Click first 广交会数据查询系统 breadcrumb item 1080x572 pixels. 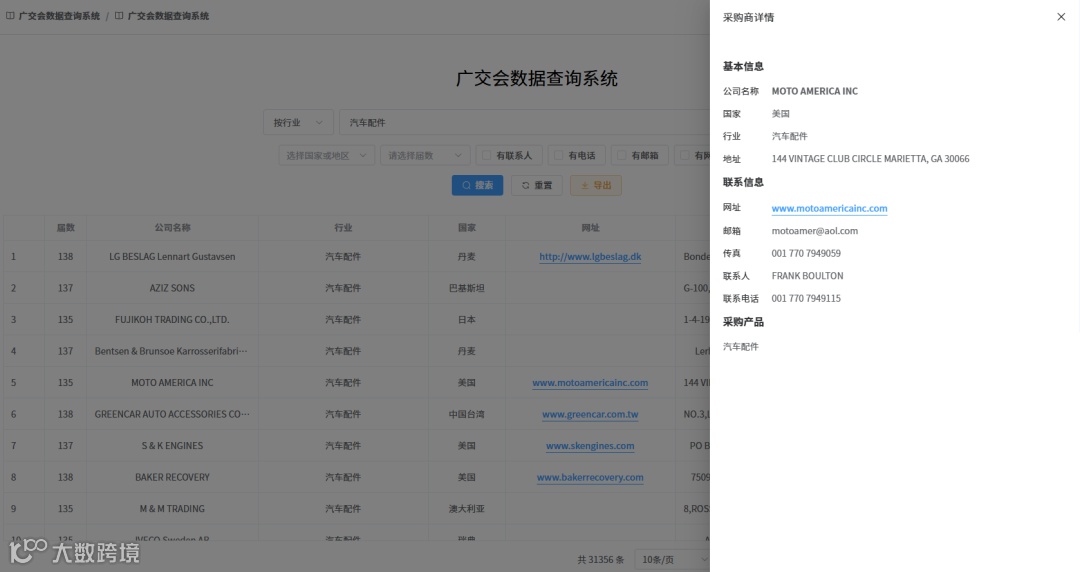pos(59,16)
